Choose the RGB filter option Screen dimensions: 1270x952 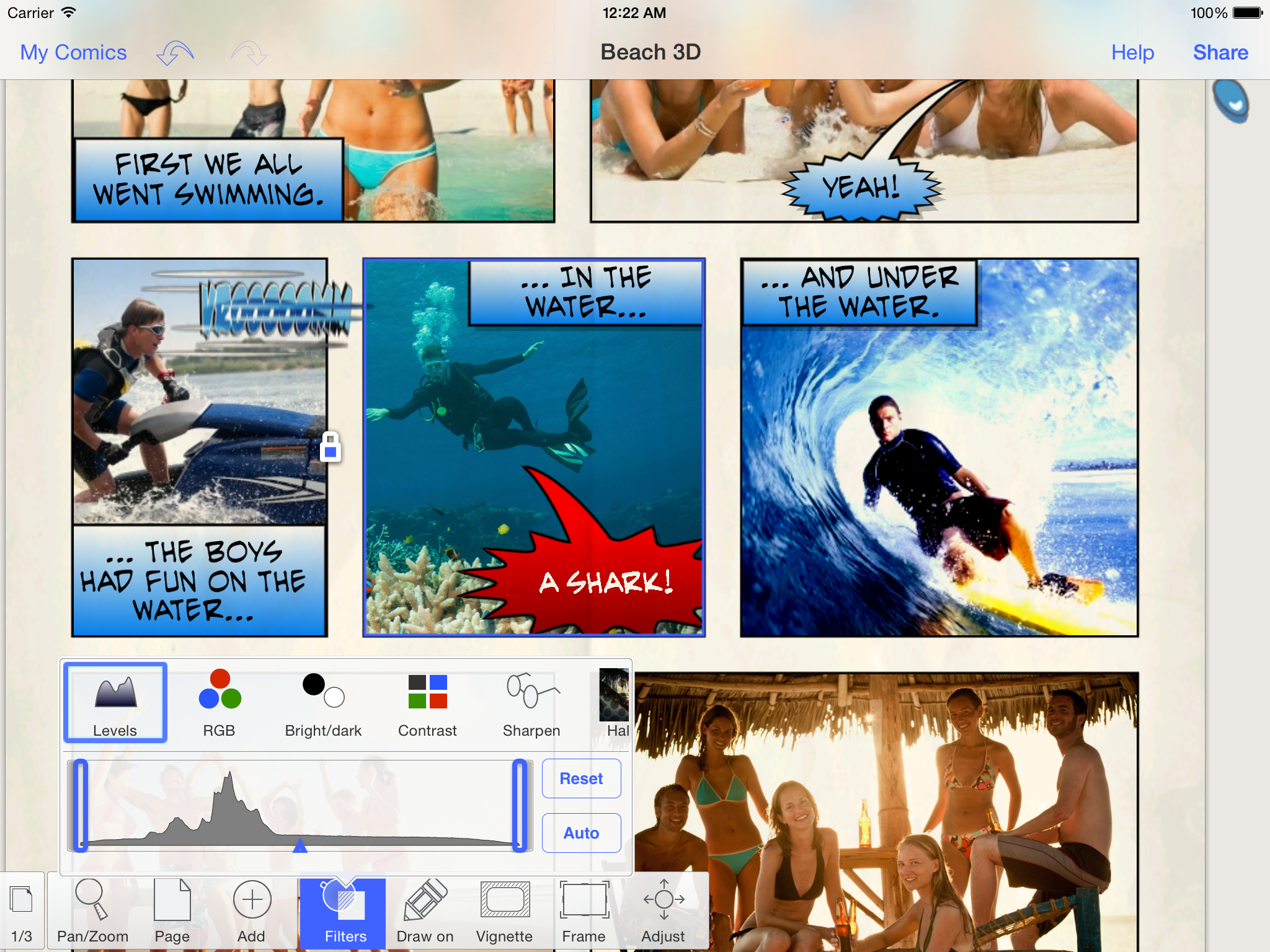coord(220,703)
